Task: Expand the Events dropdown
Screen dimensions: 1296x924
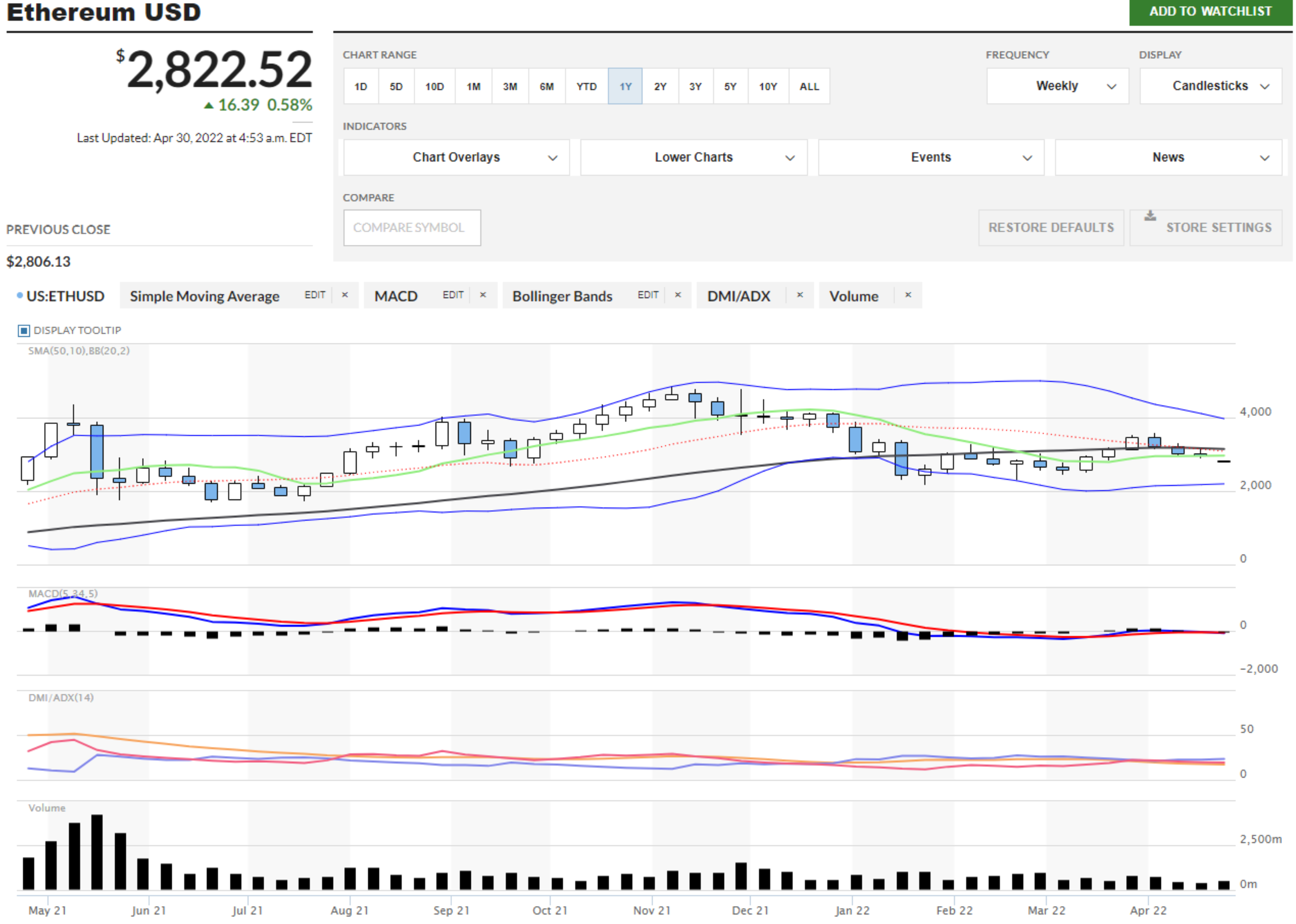Action: pyautogui.click(x=932, y=158)
